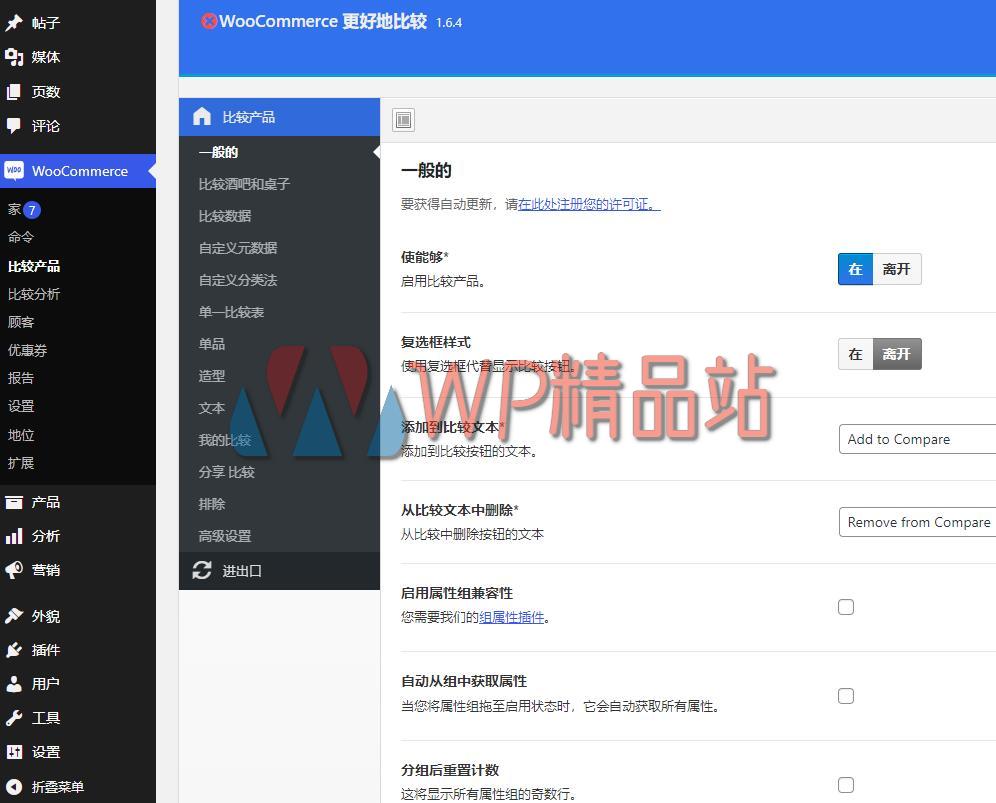Open the 插件 plugins icon

(x=15, y=649)
